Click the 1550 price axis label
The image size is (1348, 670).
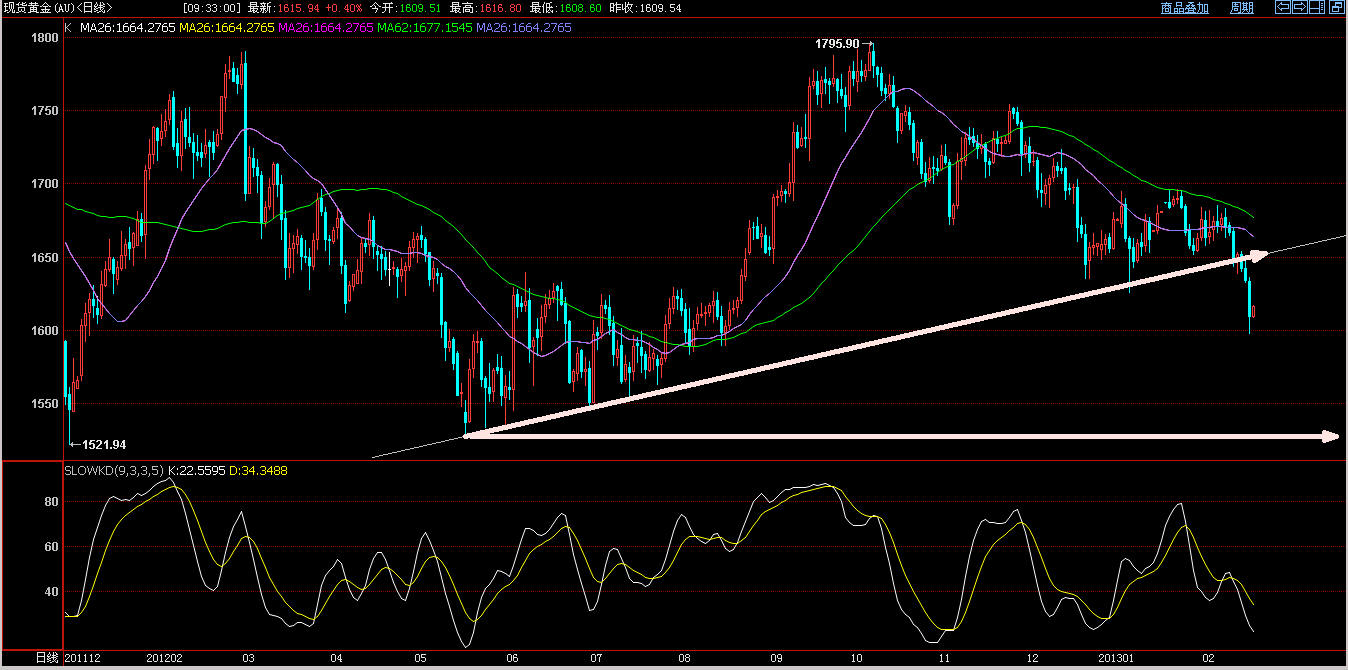pyautogui.click(x=46, y=404)
